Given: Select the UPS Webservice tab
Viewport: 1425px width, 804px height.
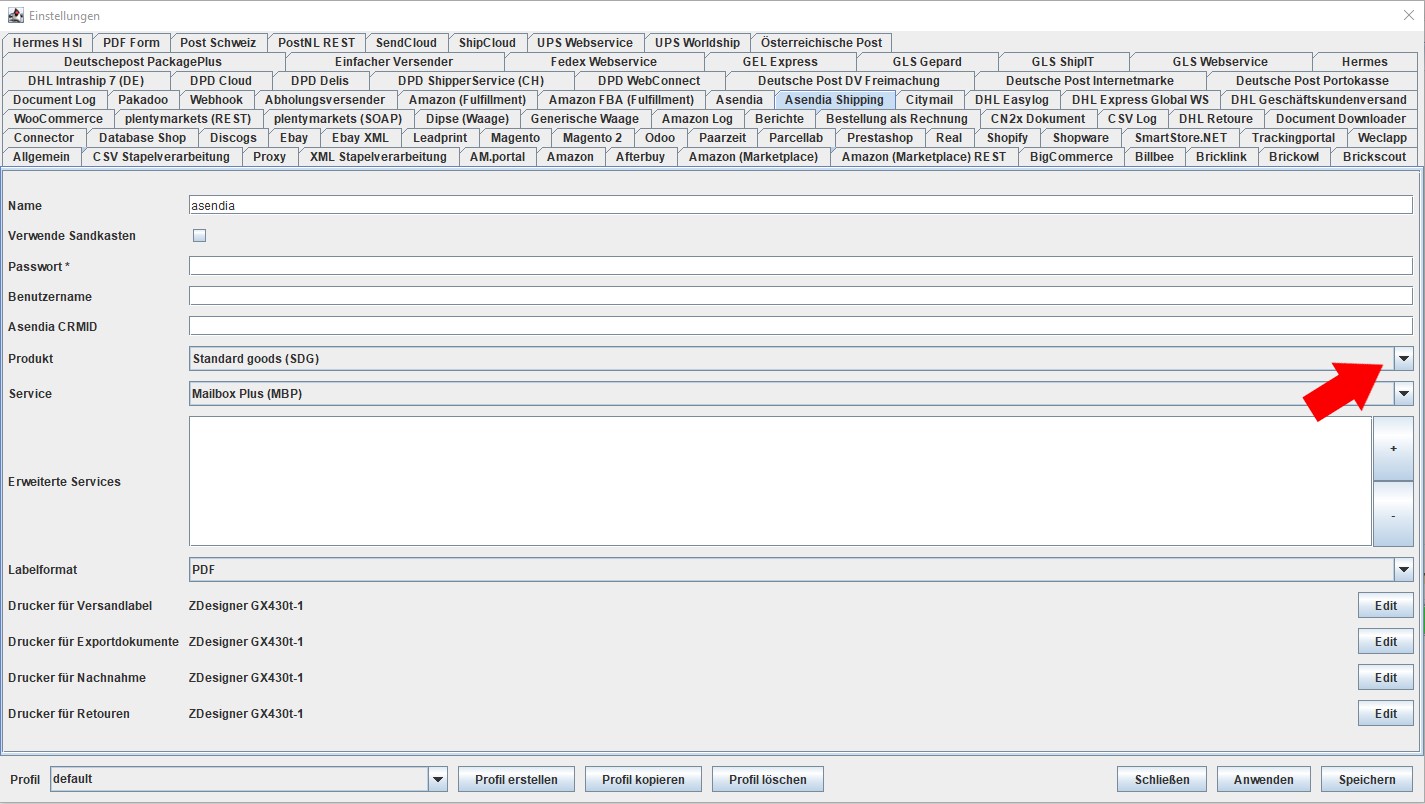Looking at the screenshot, I should [x=585, y=43].
